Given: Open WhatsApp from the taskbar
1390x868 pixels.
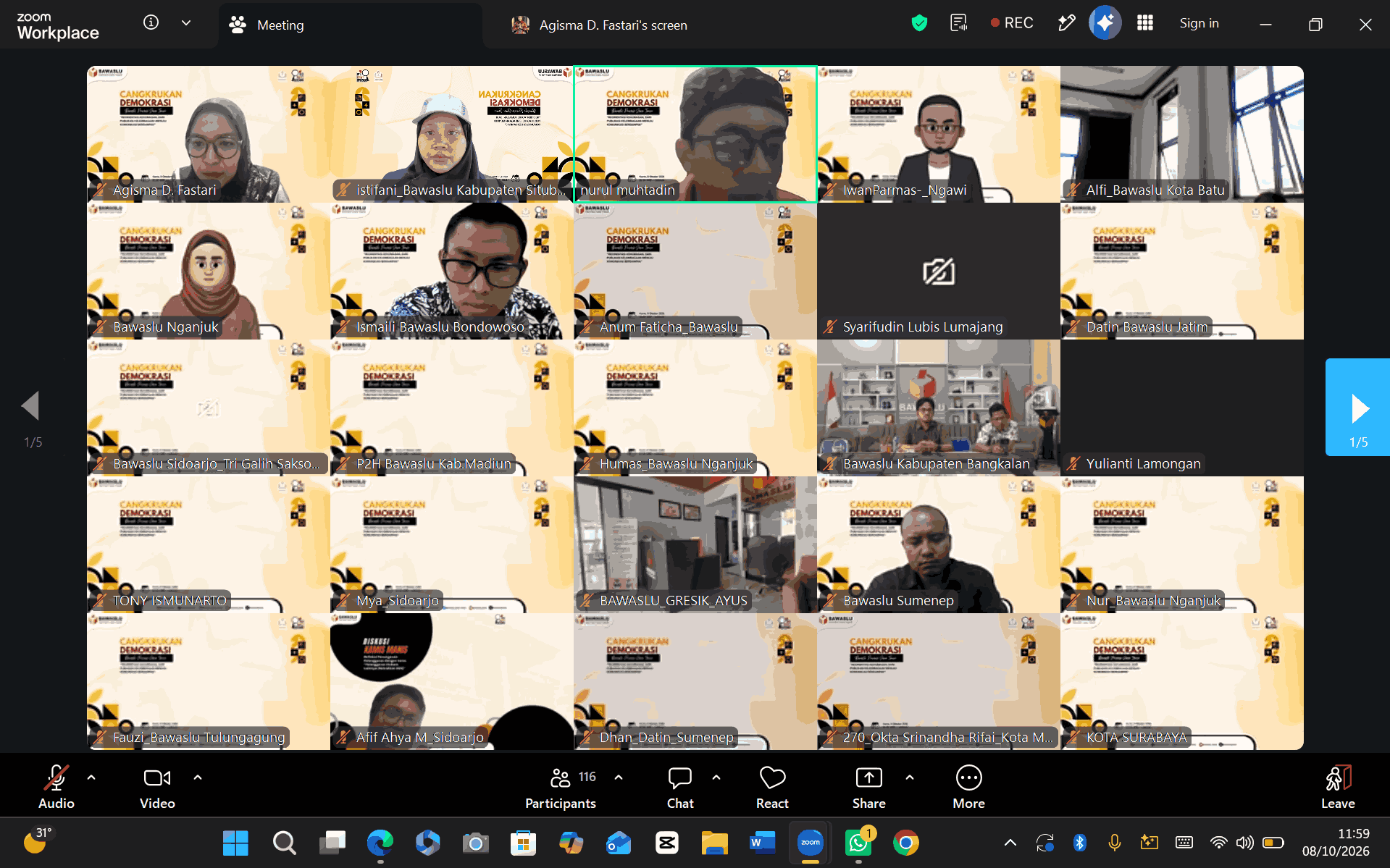Looking at the screenshot, I should [858, 843].
